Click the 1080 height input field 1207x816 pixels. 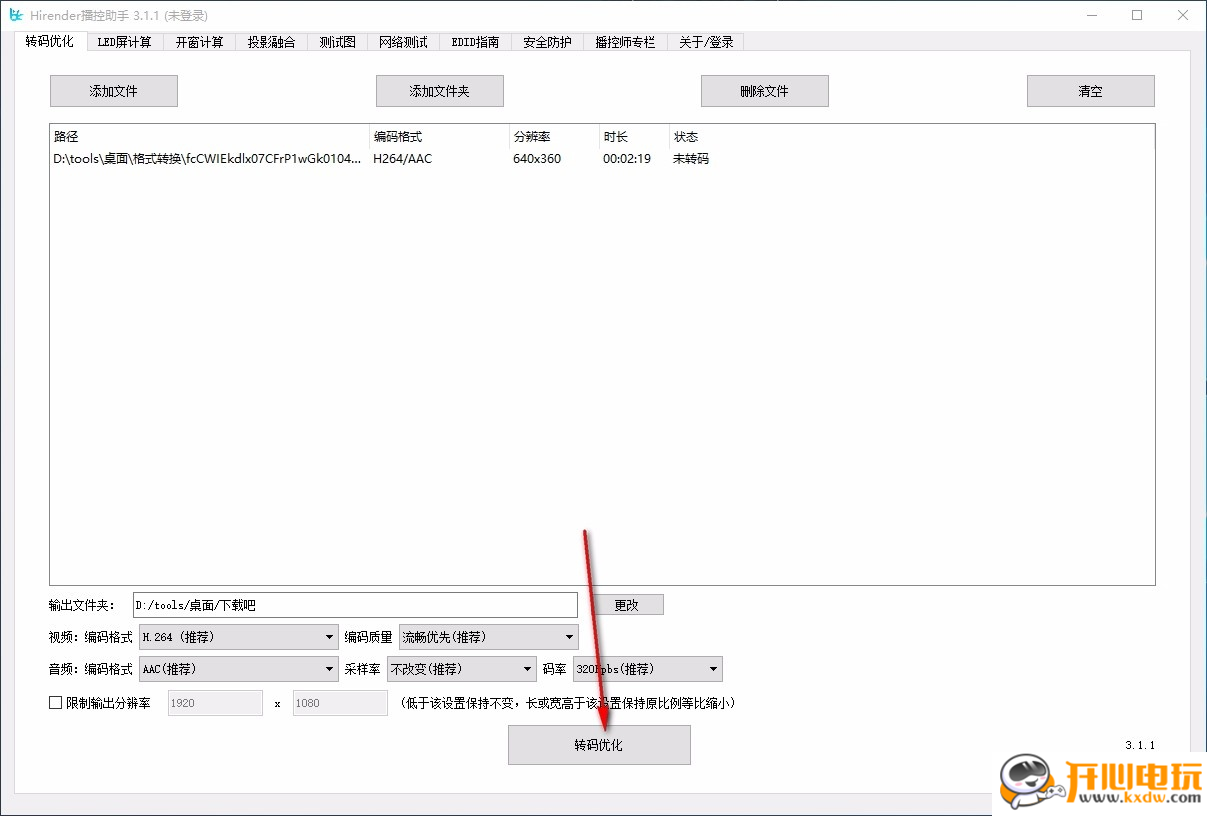pos(340,703)
